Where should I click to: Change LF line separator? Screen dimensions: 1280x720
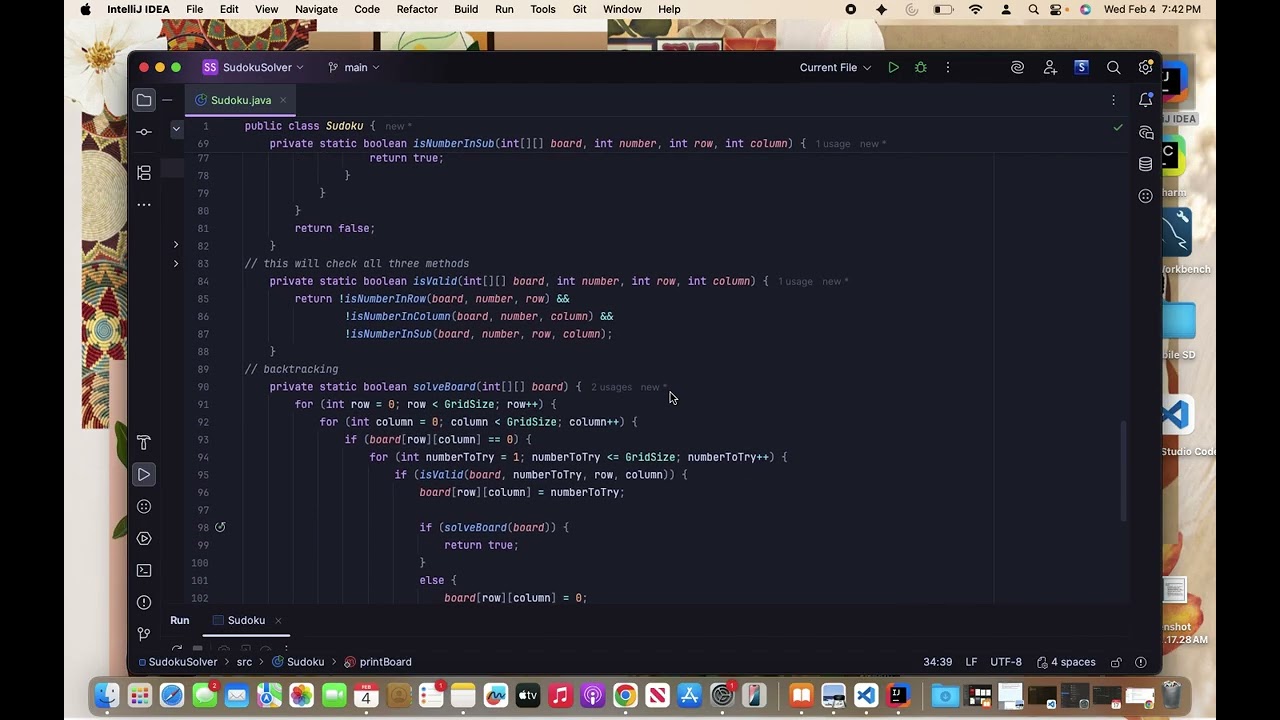point(971,662)
